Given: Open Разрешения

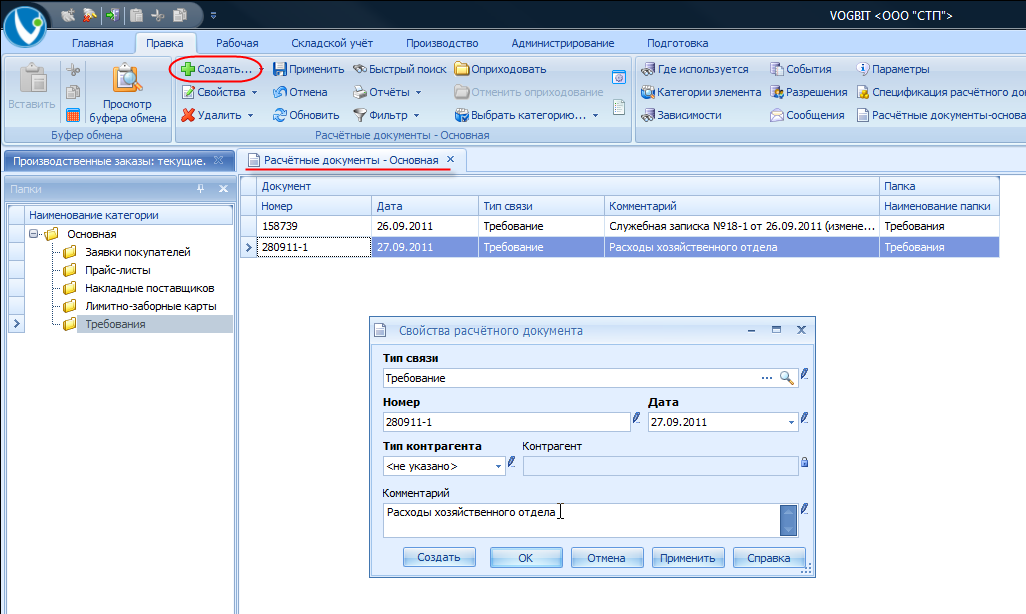Looking at the screenshot, I should [x=809, y=92].
